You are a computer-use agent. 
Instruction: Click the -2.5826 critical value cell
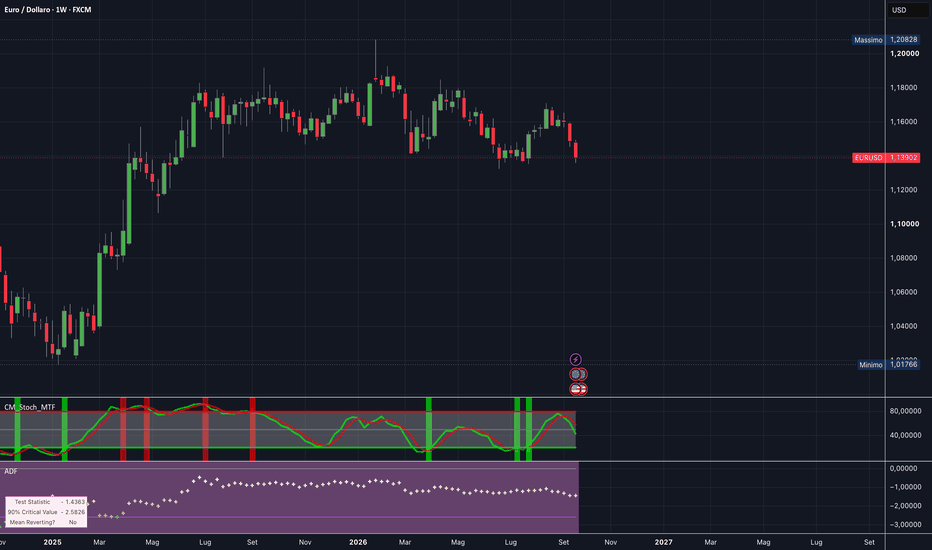coord(73,512)
